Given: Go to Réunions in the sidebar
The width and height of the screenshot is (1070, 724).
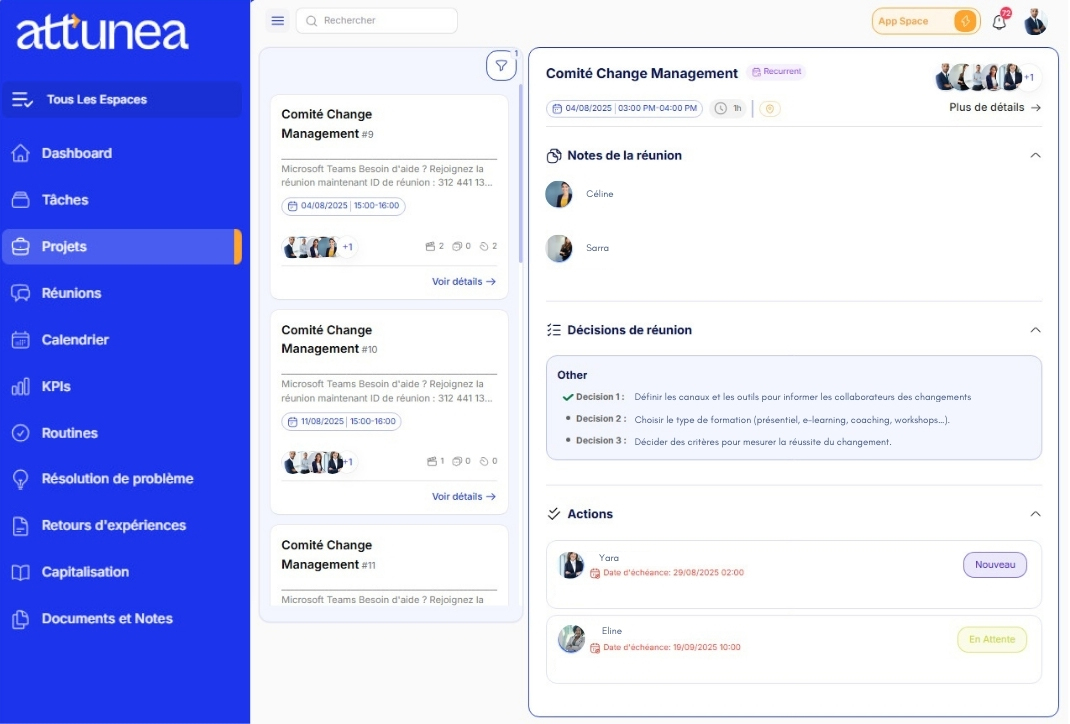Looking at the screenshot, I should click(71, 293).
